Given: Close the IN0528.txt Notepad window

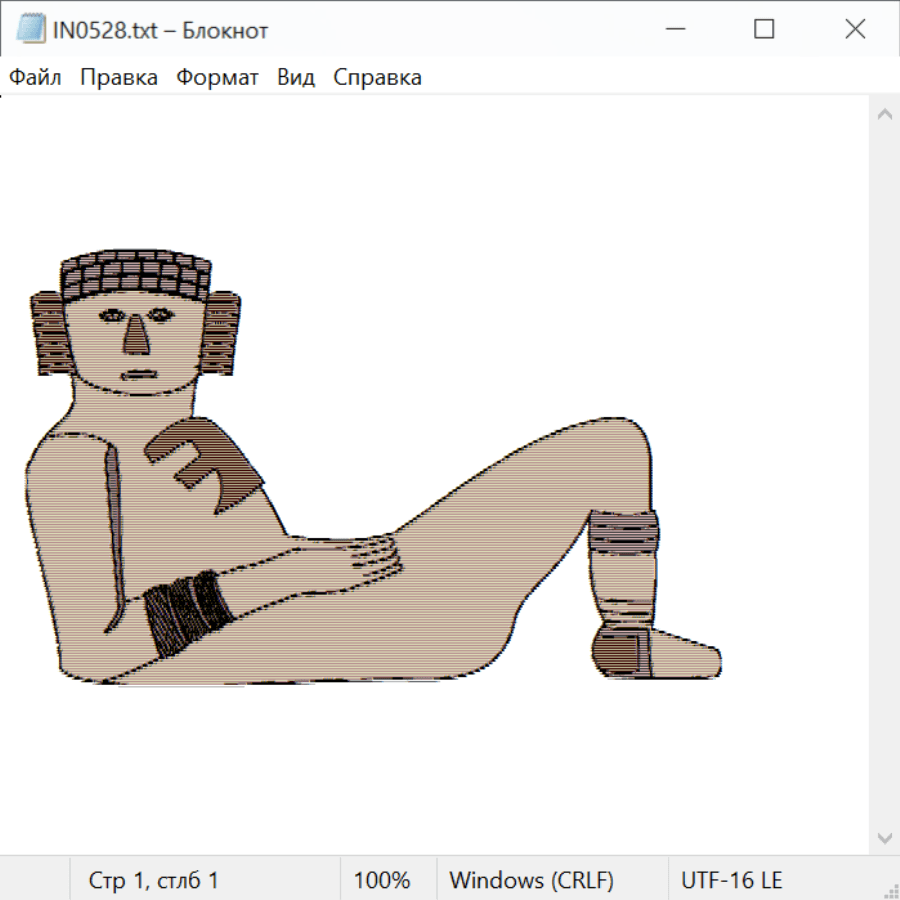Looking at the screenshot, I should pos(855,30).
